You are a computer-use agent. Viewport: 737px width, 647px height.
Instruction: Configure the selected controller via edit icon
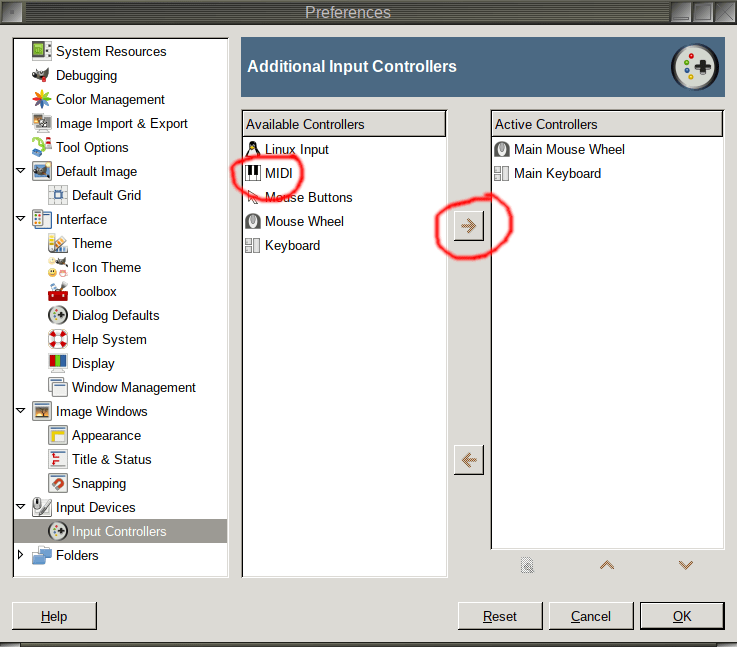point(527,565)
